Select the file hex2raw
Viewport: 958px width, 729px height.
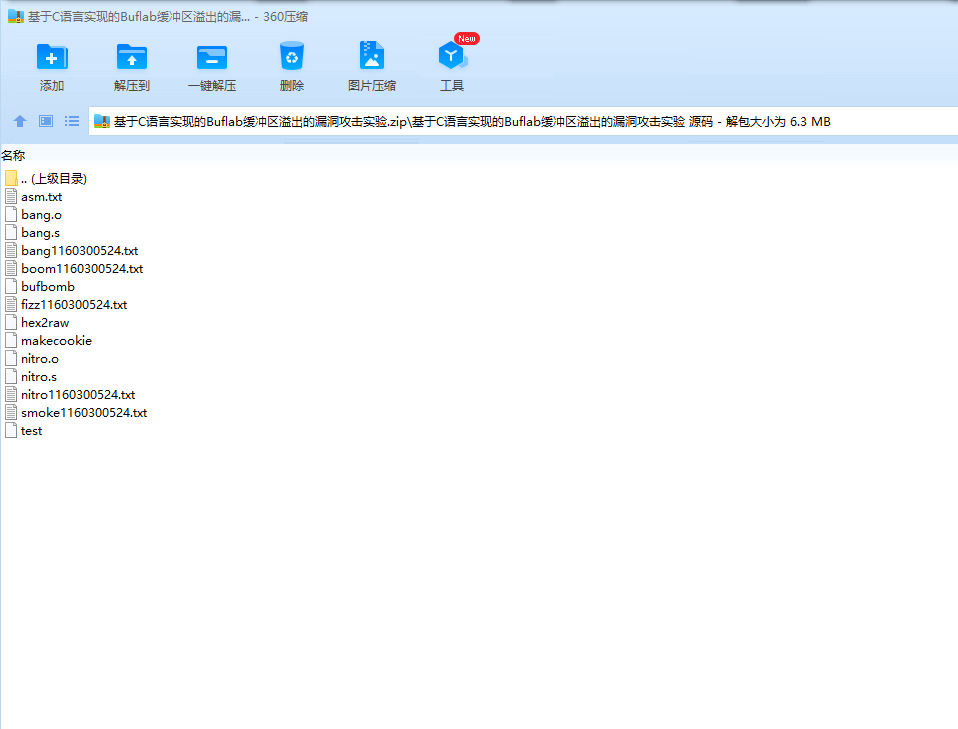tap(45, 323)
